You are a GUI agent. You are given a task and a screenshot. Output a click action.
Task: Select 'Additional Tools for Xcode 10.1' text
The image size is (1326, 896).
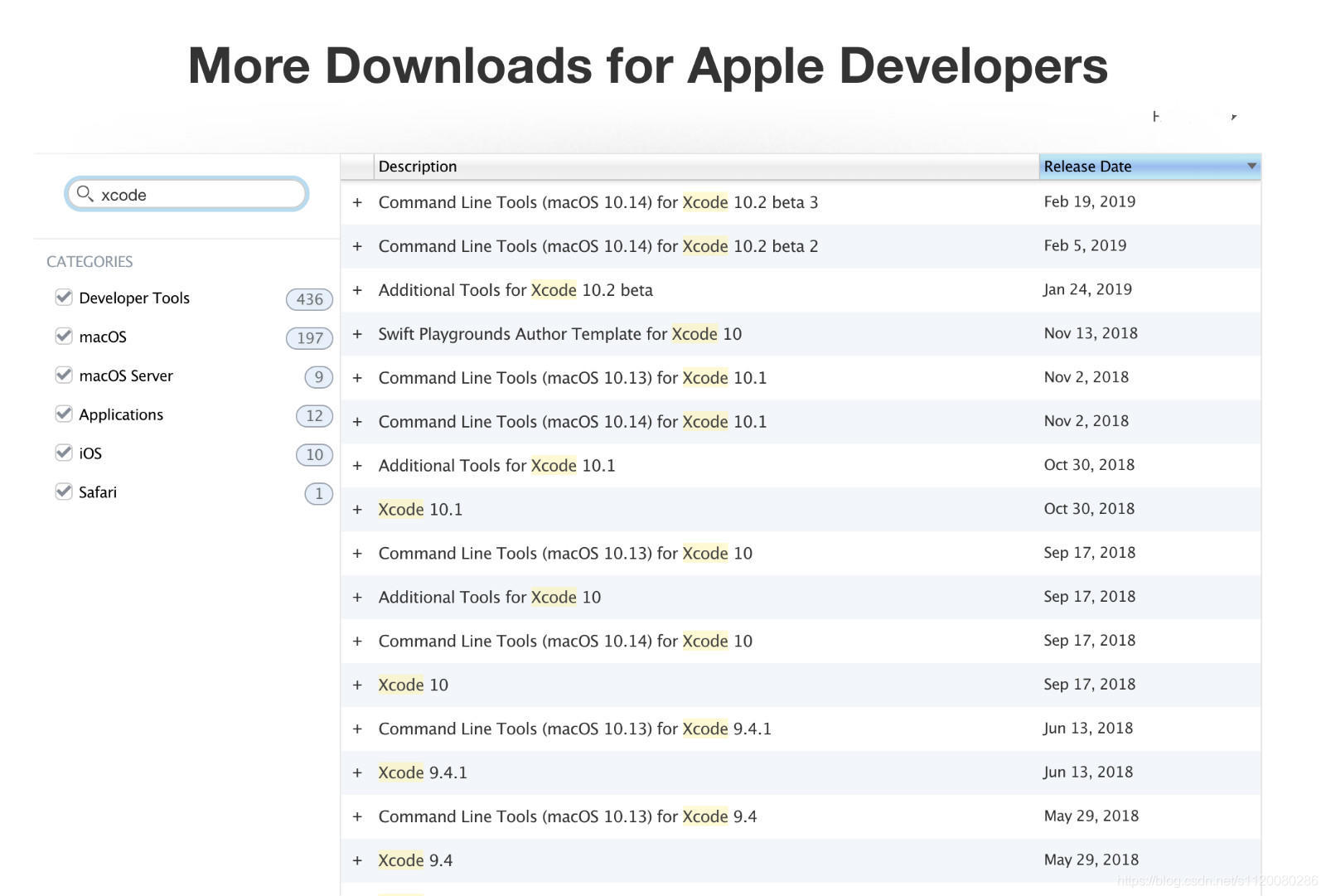point(496,466)
